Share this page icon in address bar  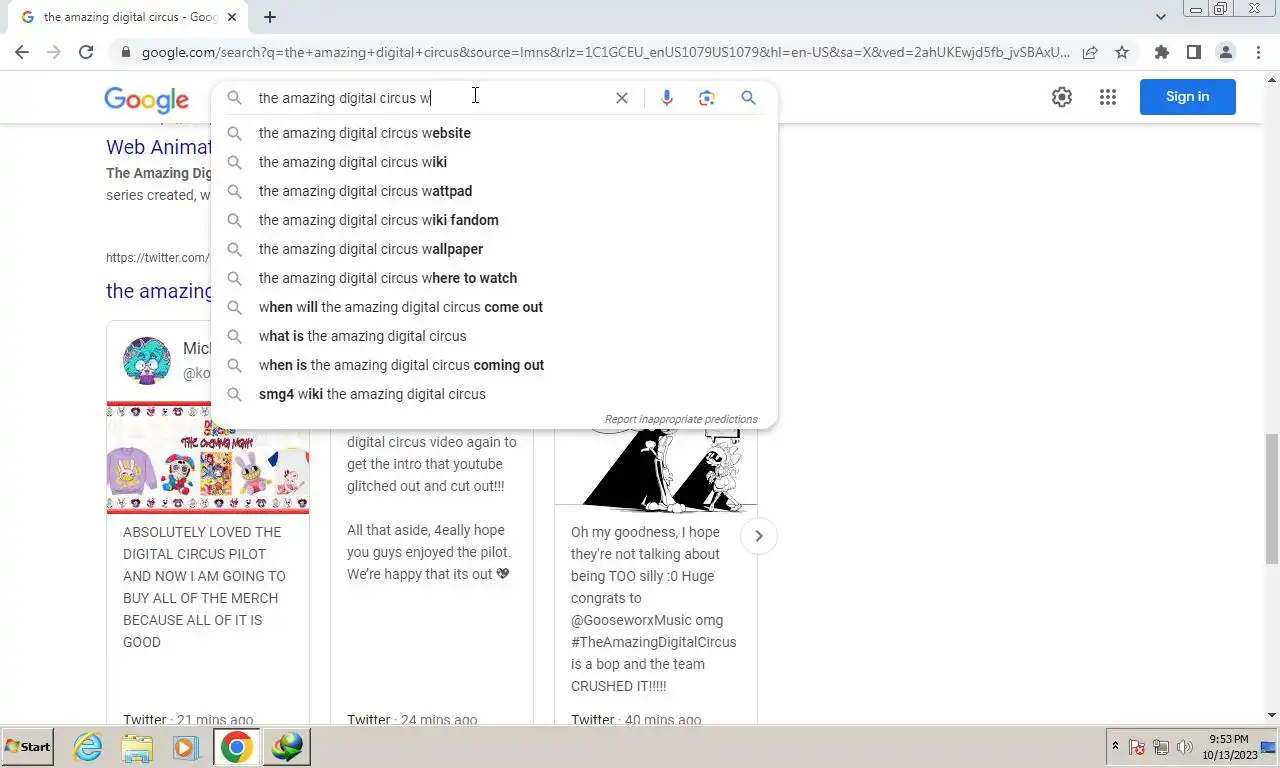pos(1090,52)
